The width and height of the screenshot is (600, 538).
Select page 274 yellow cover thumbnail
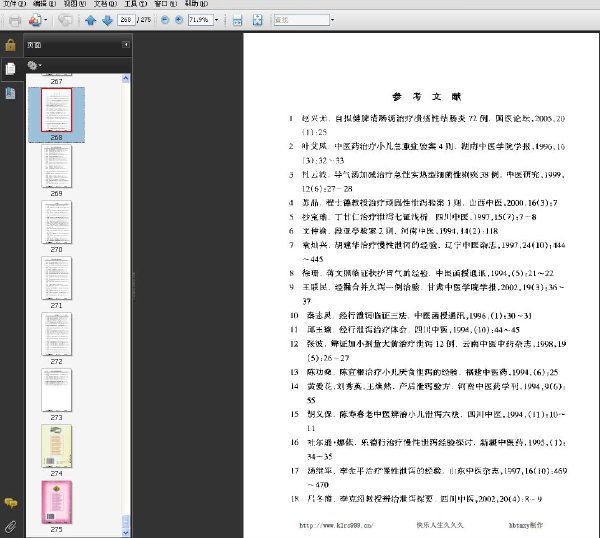coord(56,446)
